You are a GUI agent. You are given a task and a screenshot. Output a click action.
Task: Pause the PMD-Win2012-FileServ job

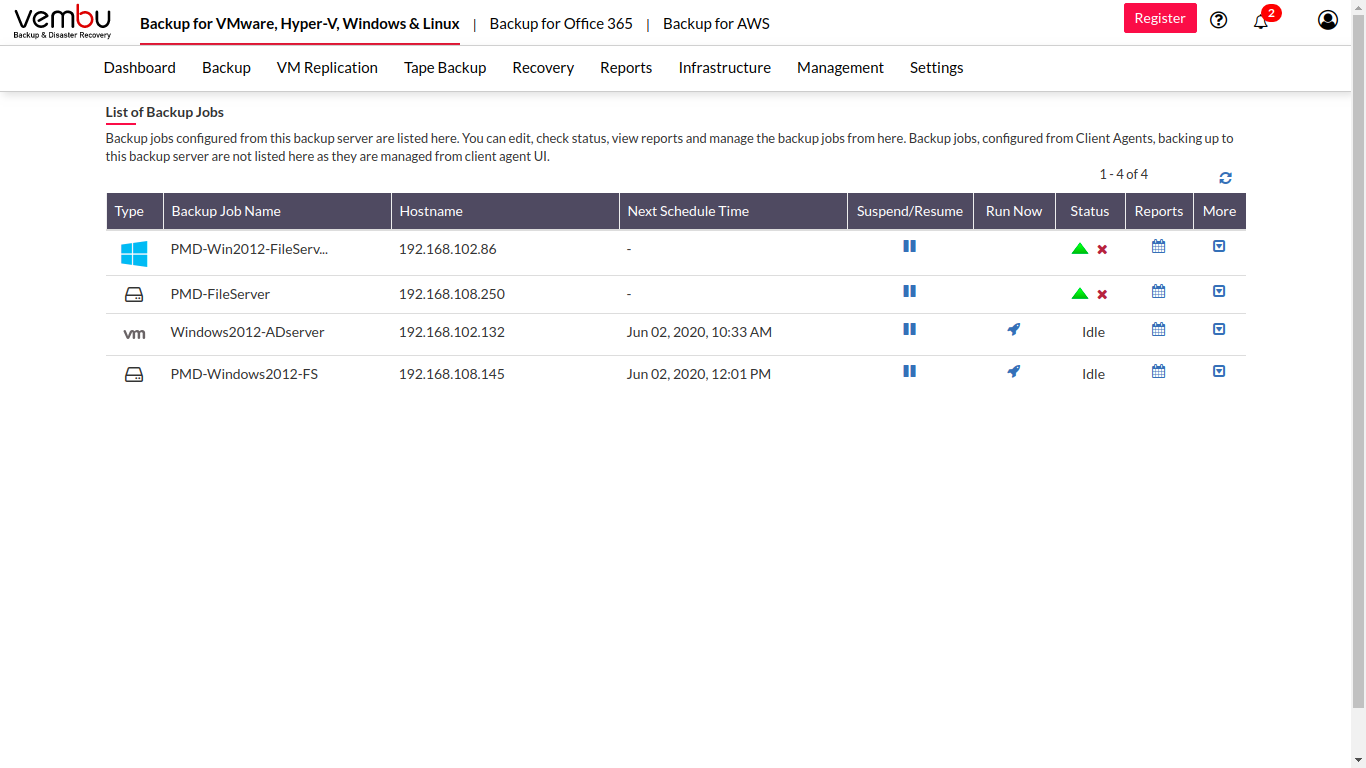[909, 246]
